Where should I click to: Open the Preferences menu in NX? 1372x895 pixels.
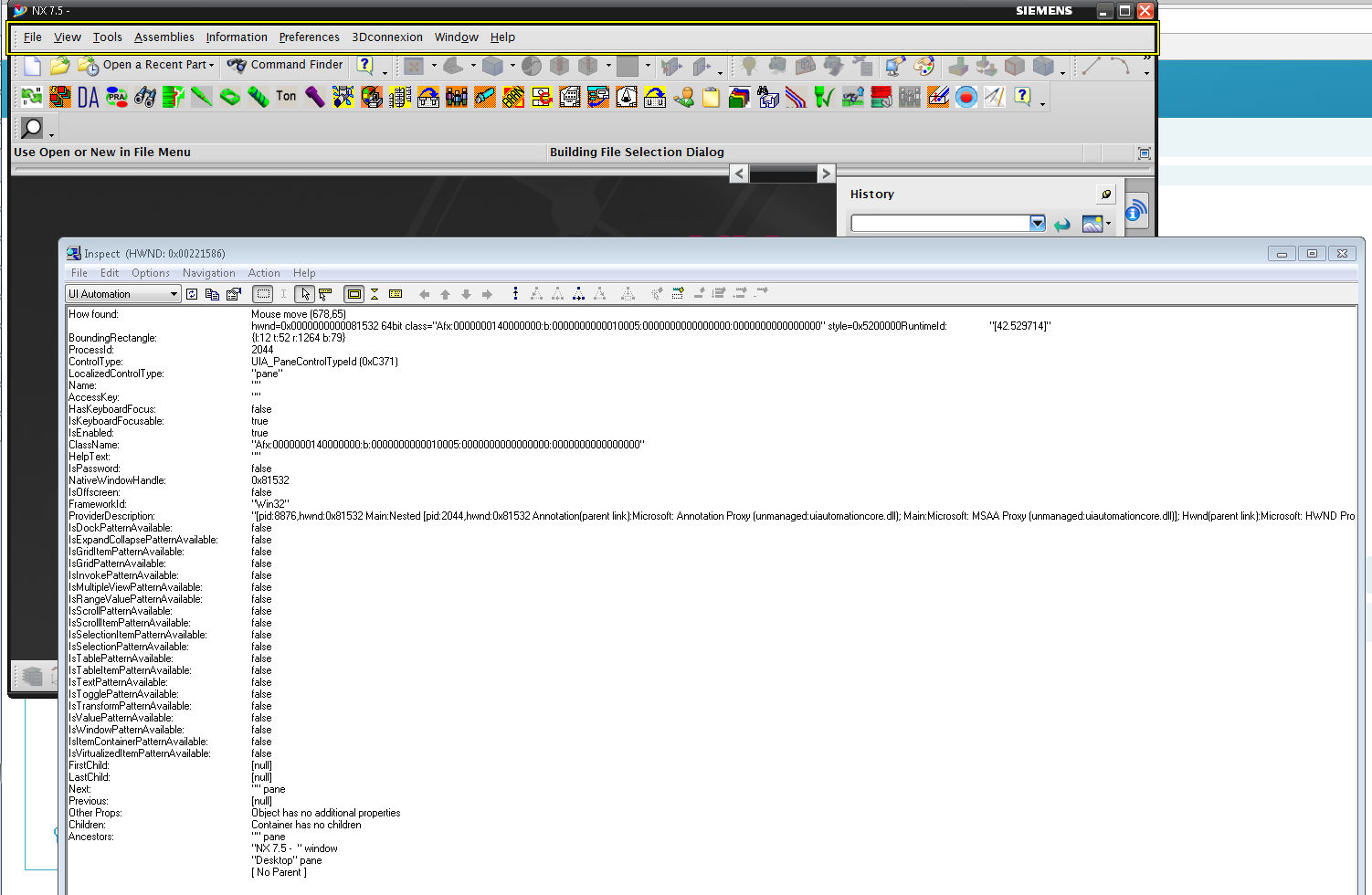click(x=309, y=37)
